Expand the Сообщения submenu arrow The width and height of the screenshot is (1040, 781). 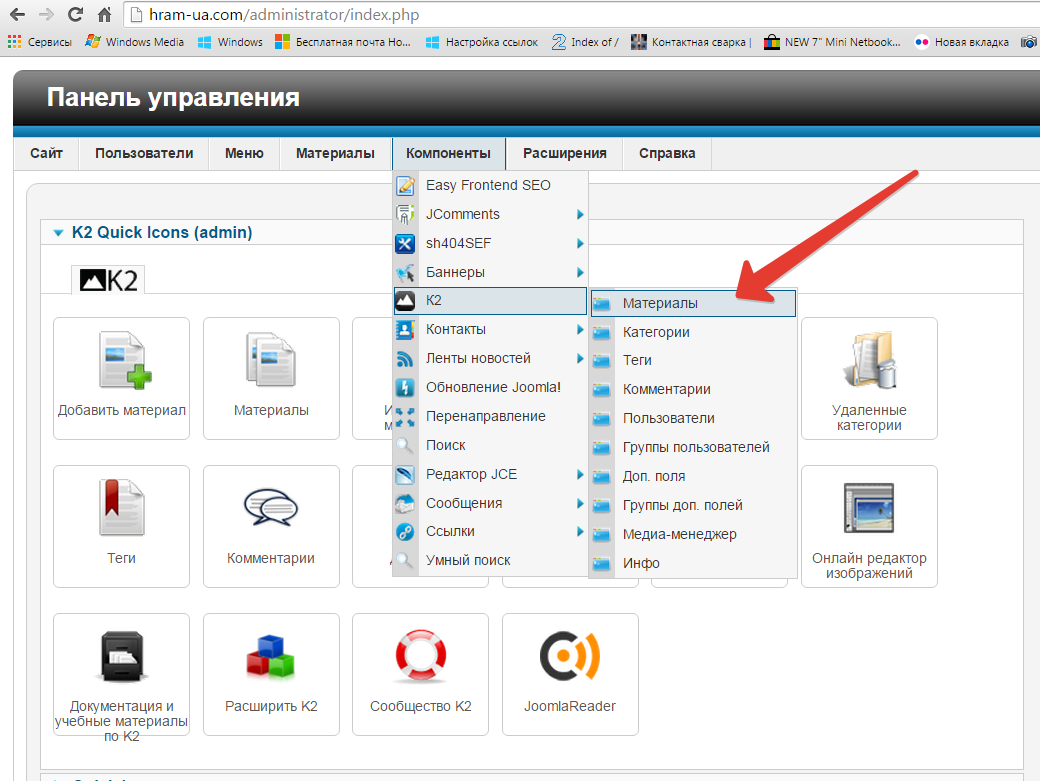(580, 503)
